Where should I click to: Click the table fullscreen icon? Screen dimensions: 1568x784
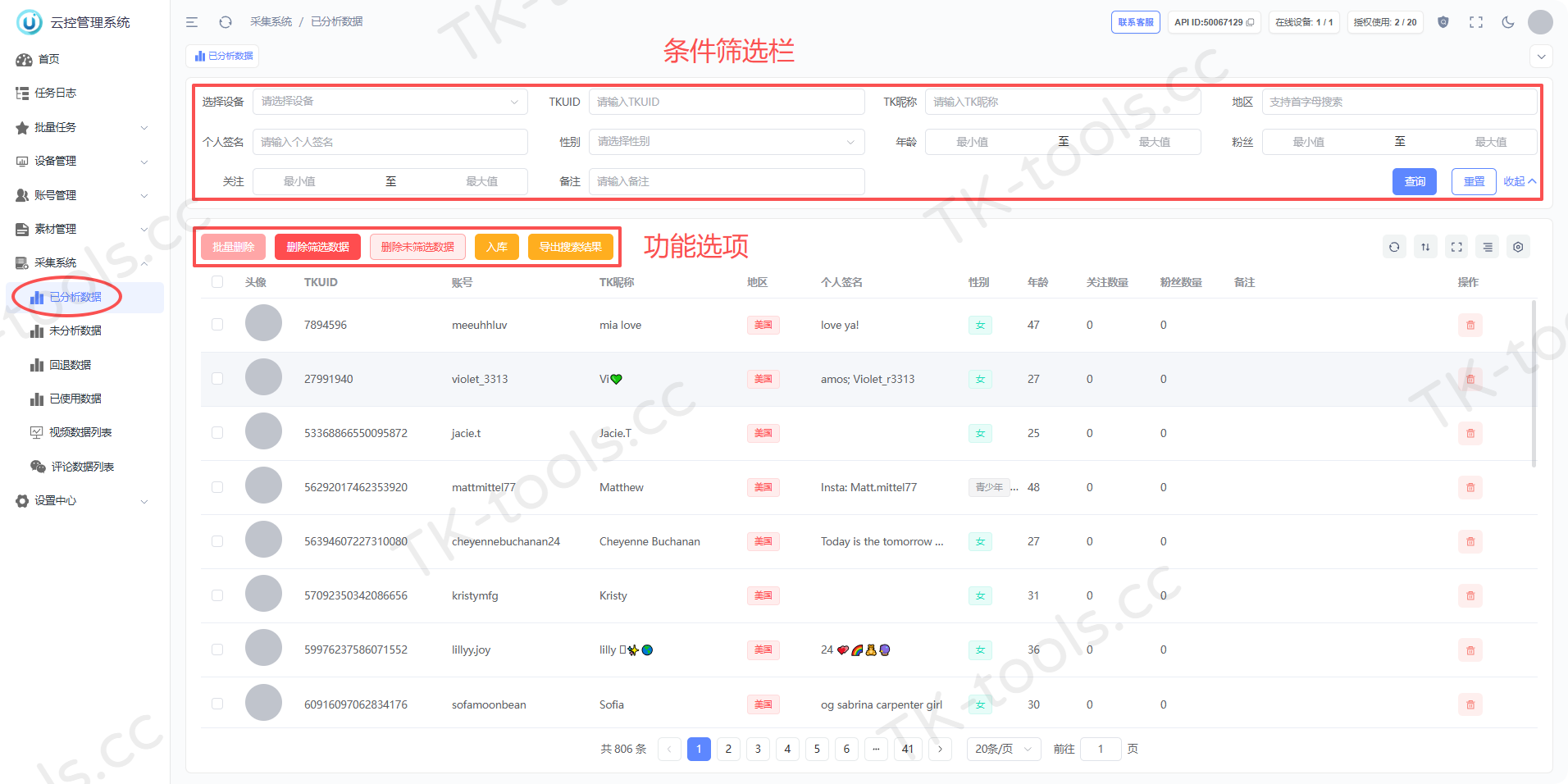coord(1456,247)
